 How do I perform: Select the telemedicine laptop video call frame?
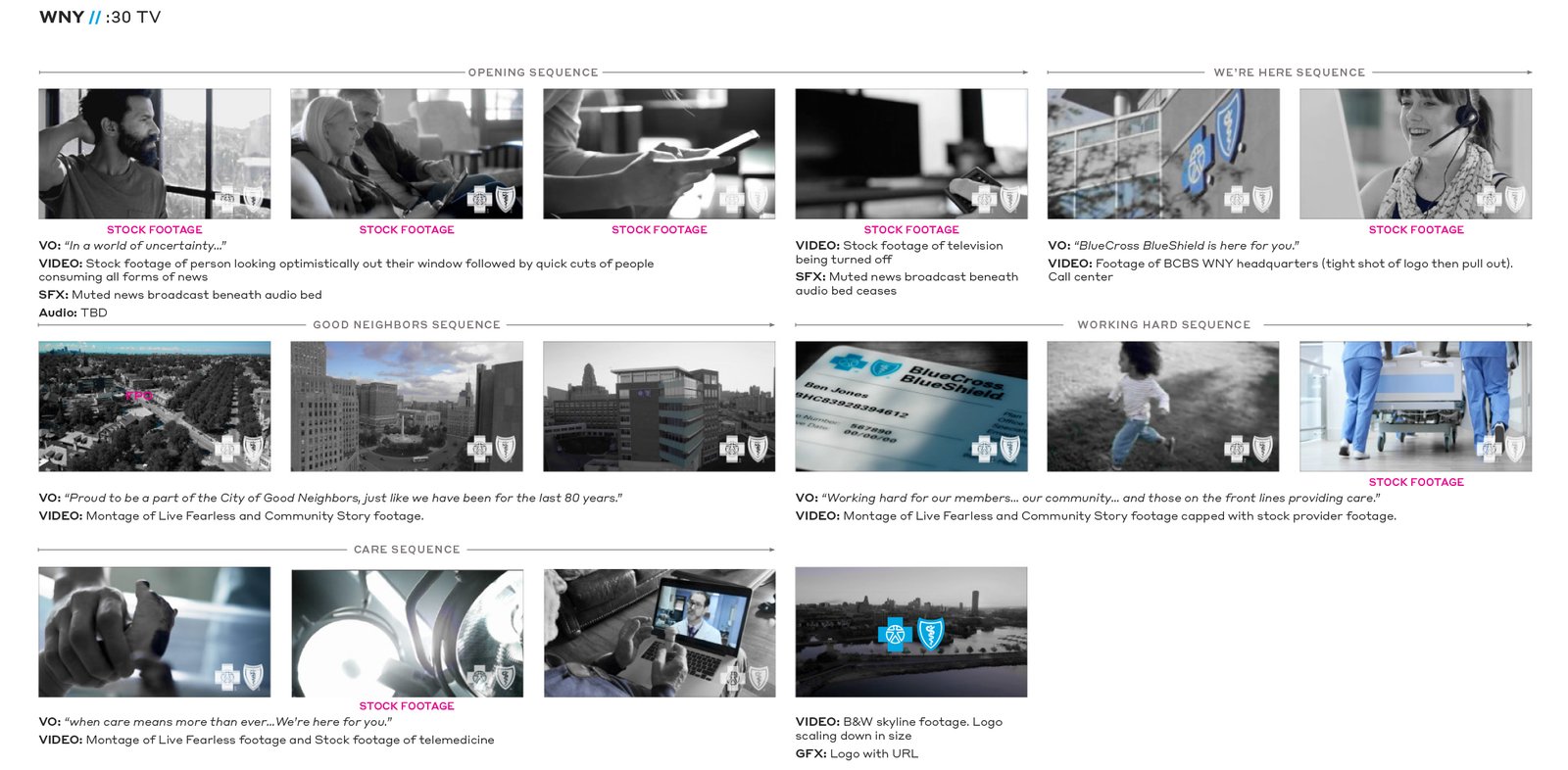pyautogui.click(x=659, y=633)
